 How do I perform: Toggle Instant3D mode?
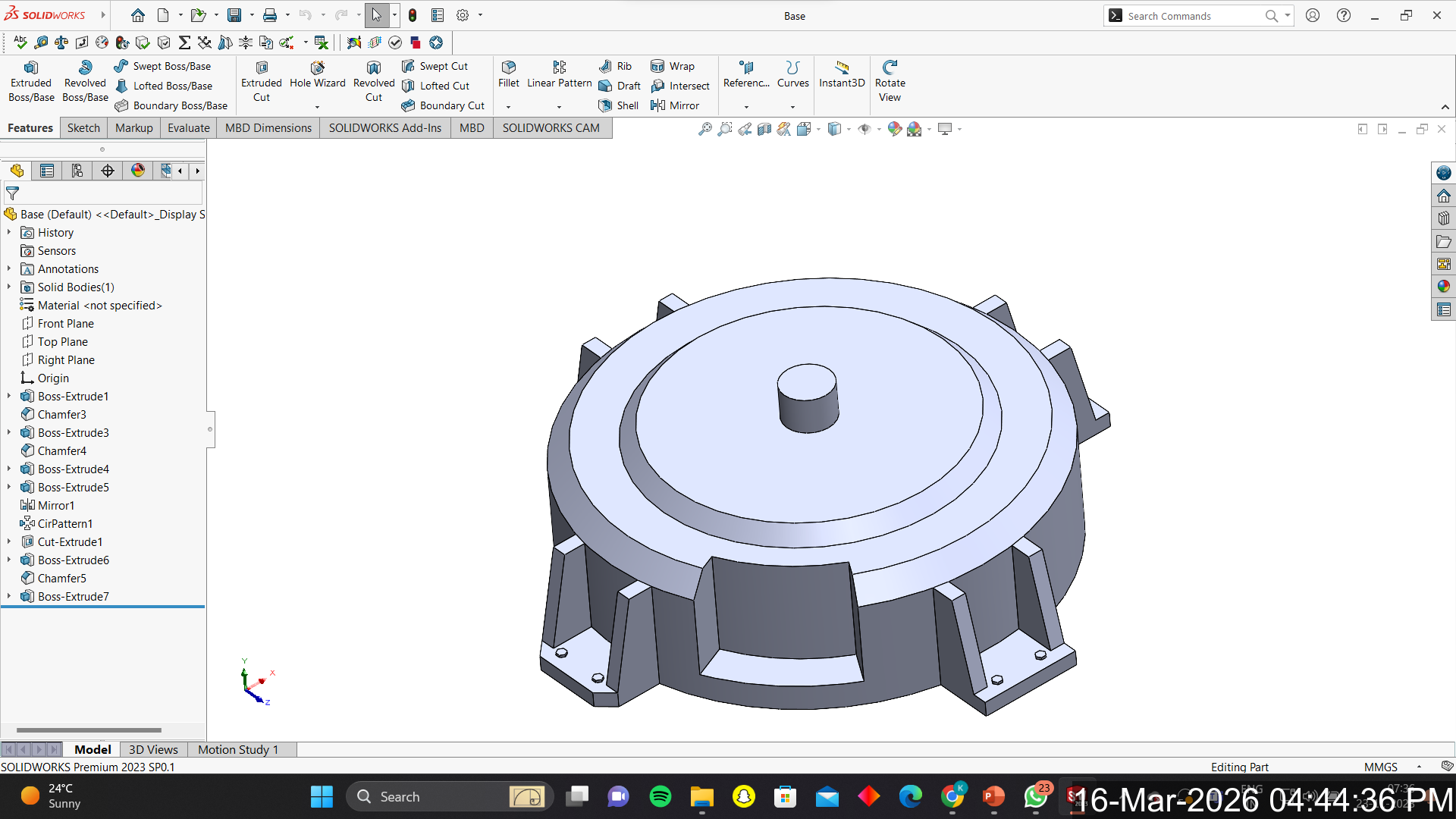click(841, 74)
